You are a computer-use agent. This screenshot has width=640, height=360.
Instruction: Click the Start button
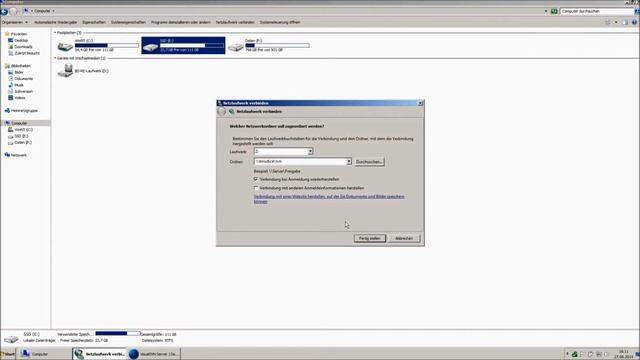pos(8,354)
